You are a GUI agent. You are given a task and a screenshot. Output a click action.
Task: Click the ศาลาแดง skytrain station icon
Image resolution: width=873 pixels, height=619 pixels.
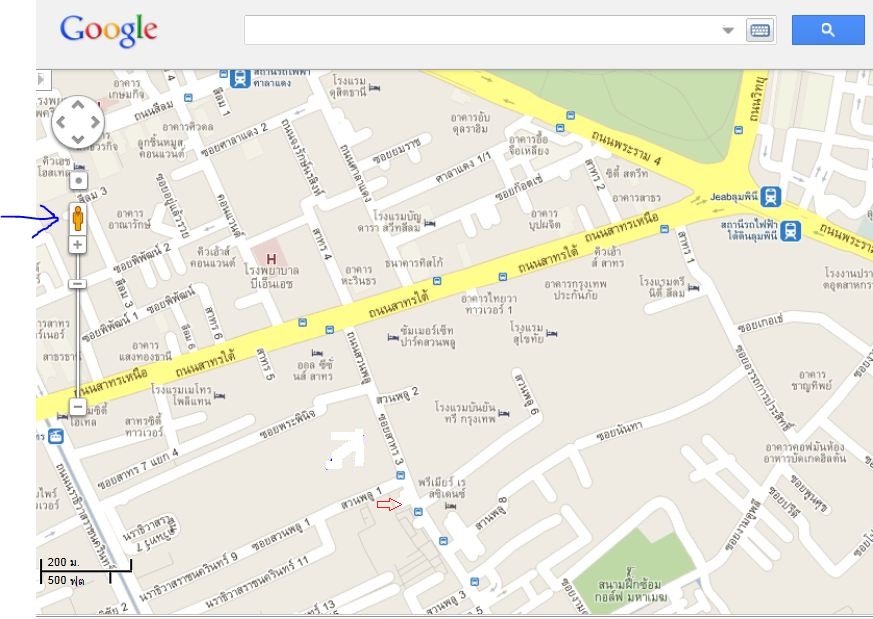240,78
